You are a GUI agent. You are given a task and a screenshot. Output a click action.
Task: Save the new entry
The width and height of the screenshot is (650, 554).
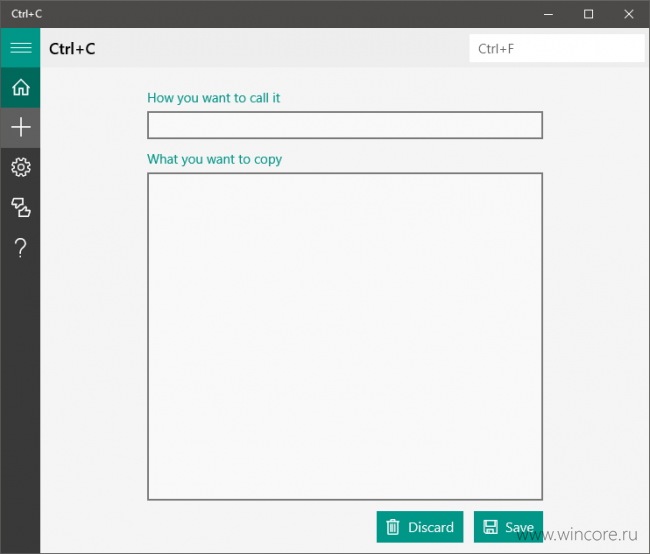pyautogui.click(x=508, y=527)
